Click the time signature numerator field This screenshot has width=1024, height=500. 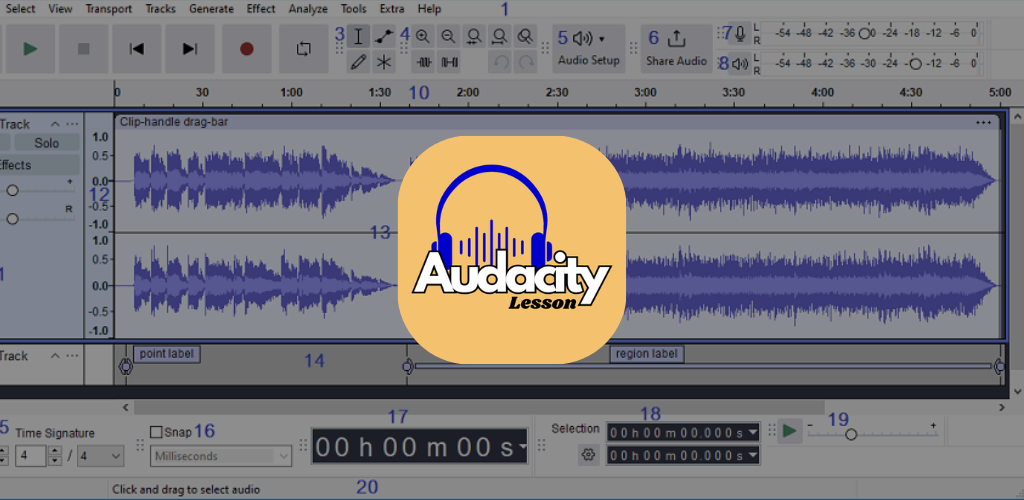(x=31, y=456)
